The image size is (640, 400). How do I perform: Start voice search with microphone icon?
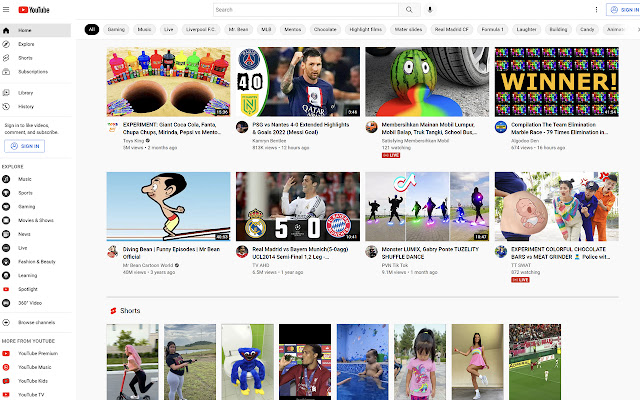point(430,10)
